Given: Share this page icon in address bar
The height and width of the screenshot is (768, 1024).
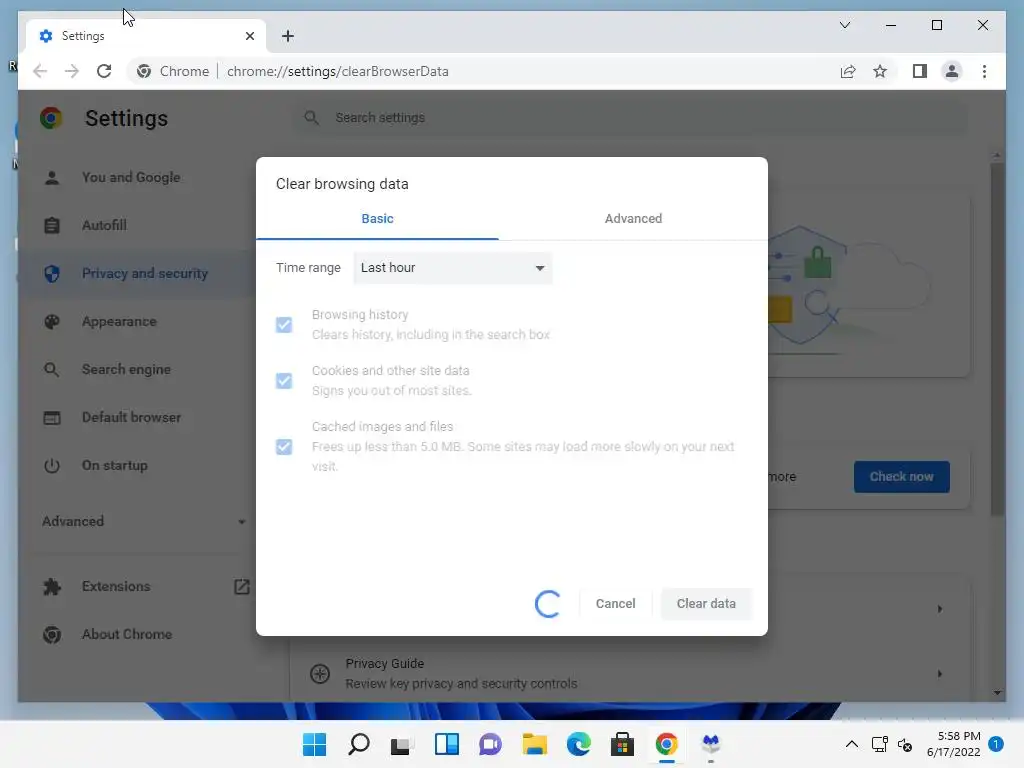Looking at the screenshot, I should (x=848, y=71).
